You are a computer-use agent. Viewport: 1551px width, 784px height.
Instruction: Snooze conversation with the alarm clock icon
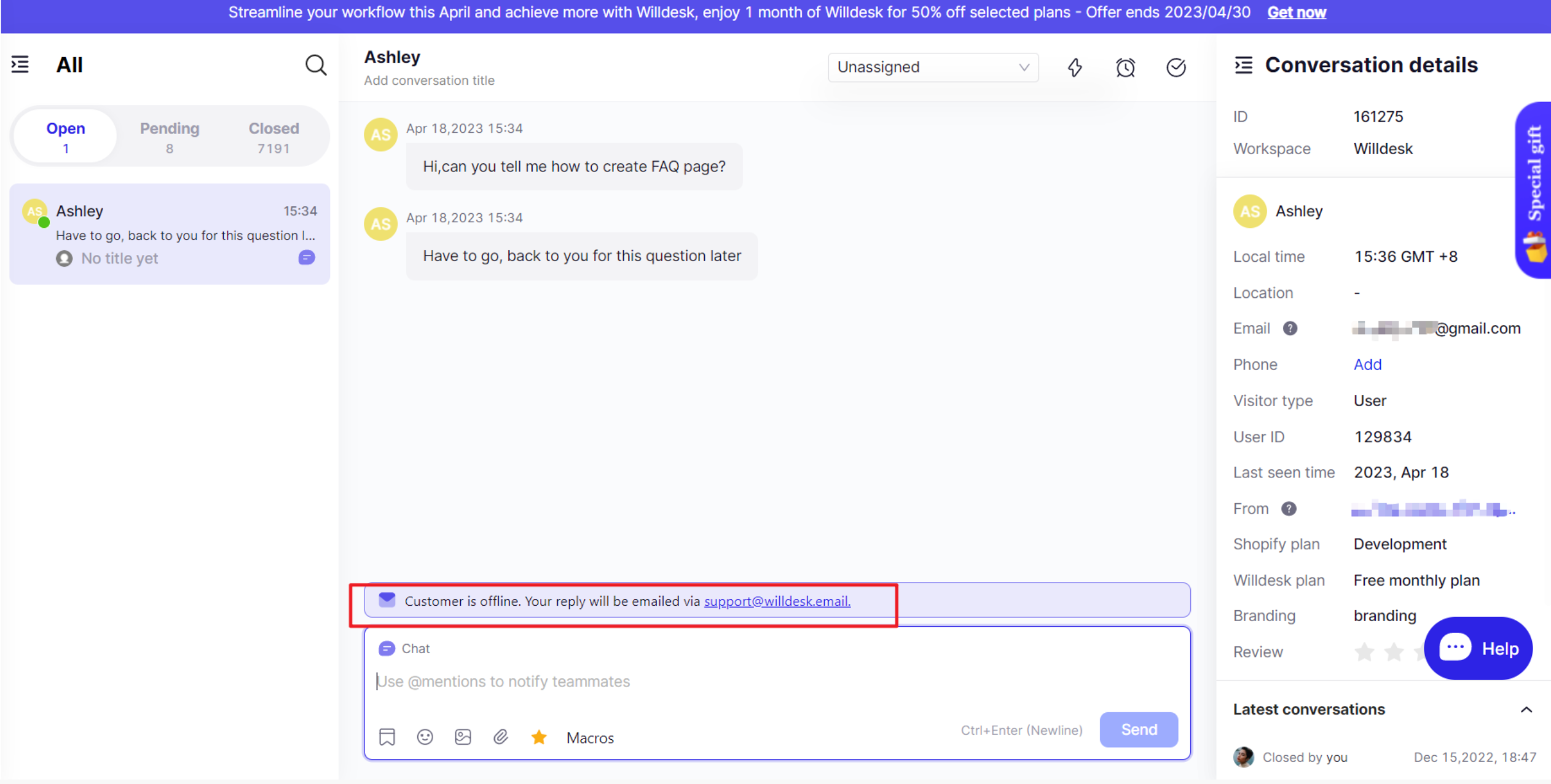tap(1125, 67)
